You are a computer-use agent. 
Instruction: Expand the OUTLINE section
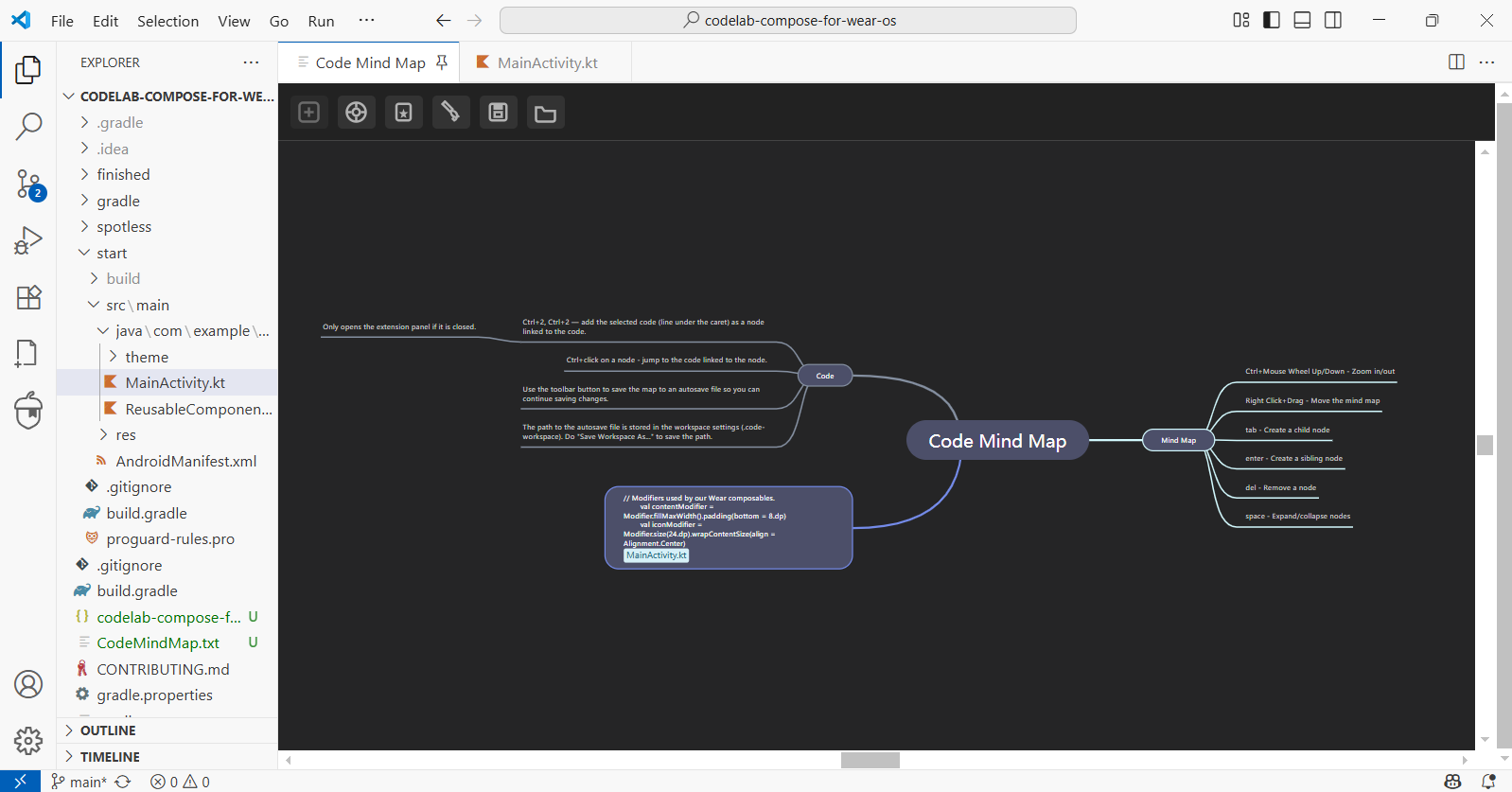click(x=108, y=730)
